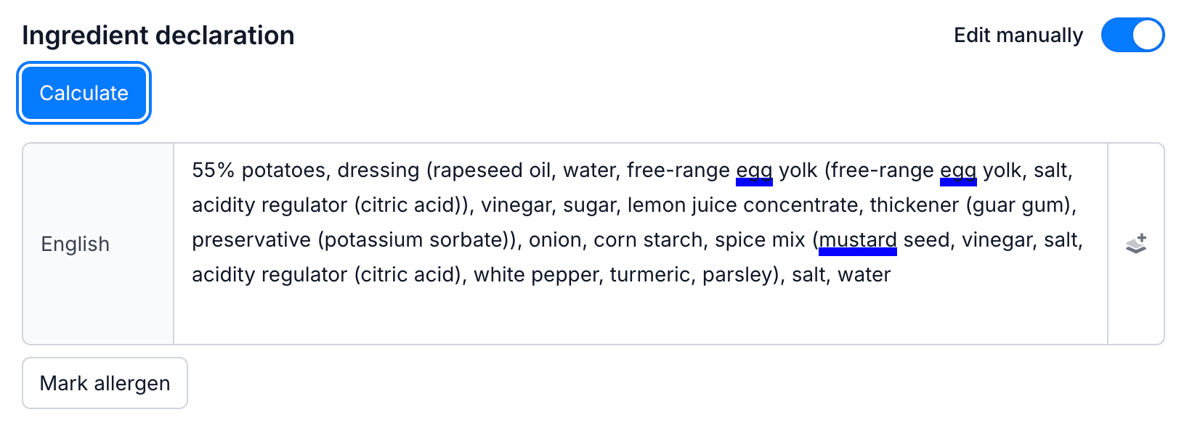Toggle the Edit manually switch
Screen dimensions: 1200x428
(x=1132, y=35)
